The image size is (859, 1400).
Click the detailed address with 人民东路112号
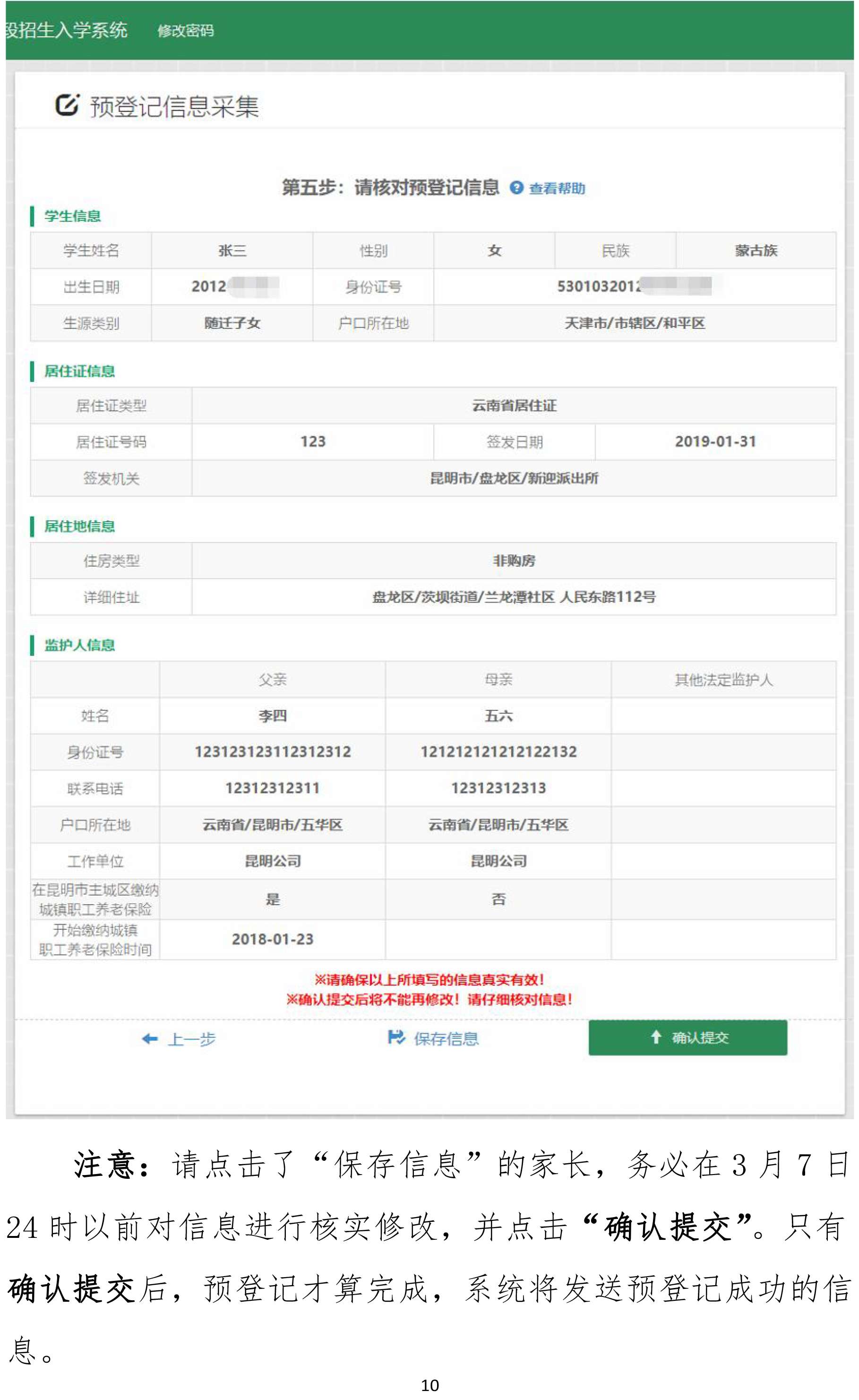coord(514,596)
